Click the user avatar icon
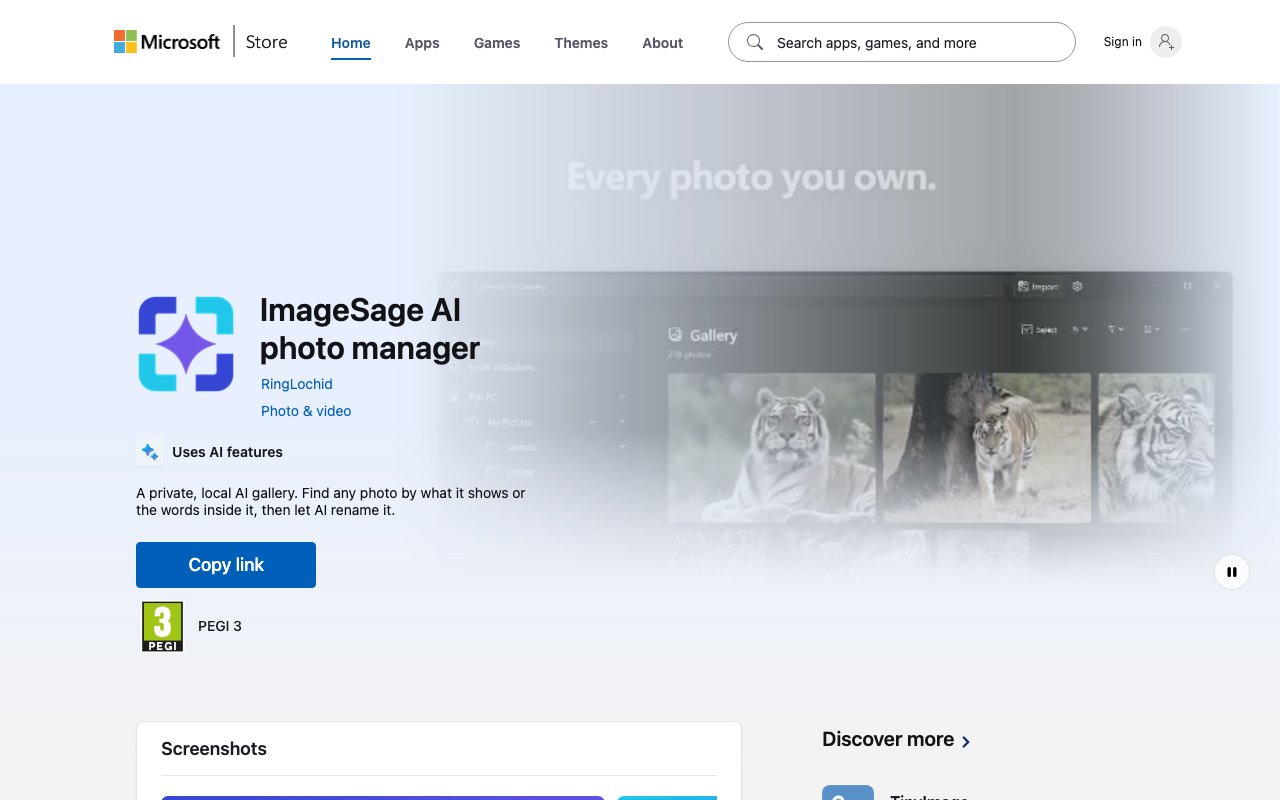 click(1166, 42)
